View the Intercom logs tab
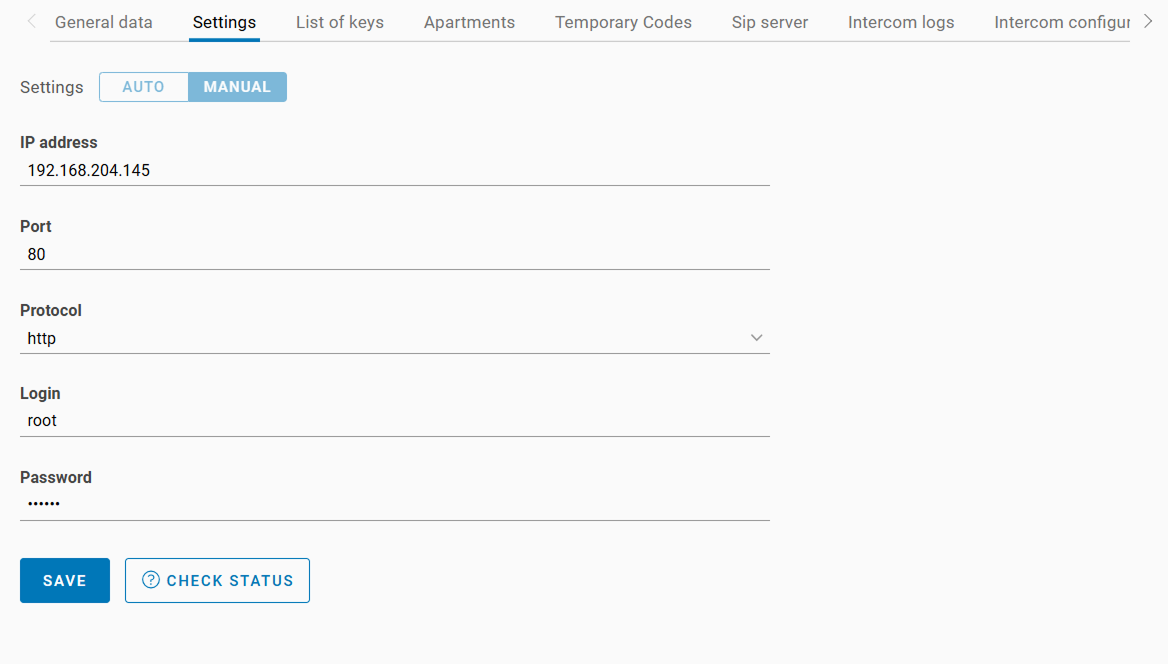The width and height of the screenshot is (1168, 664). coord(901,22)
